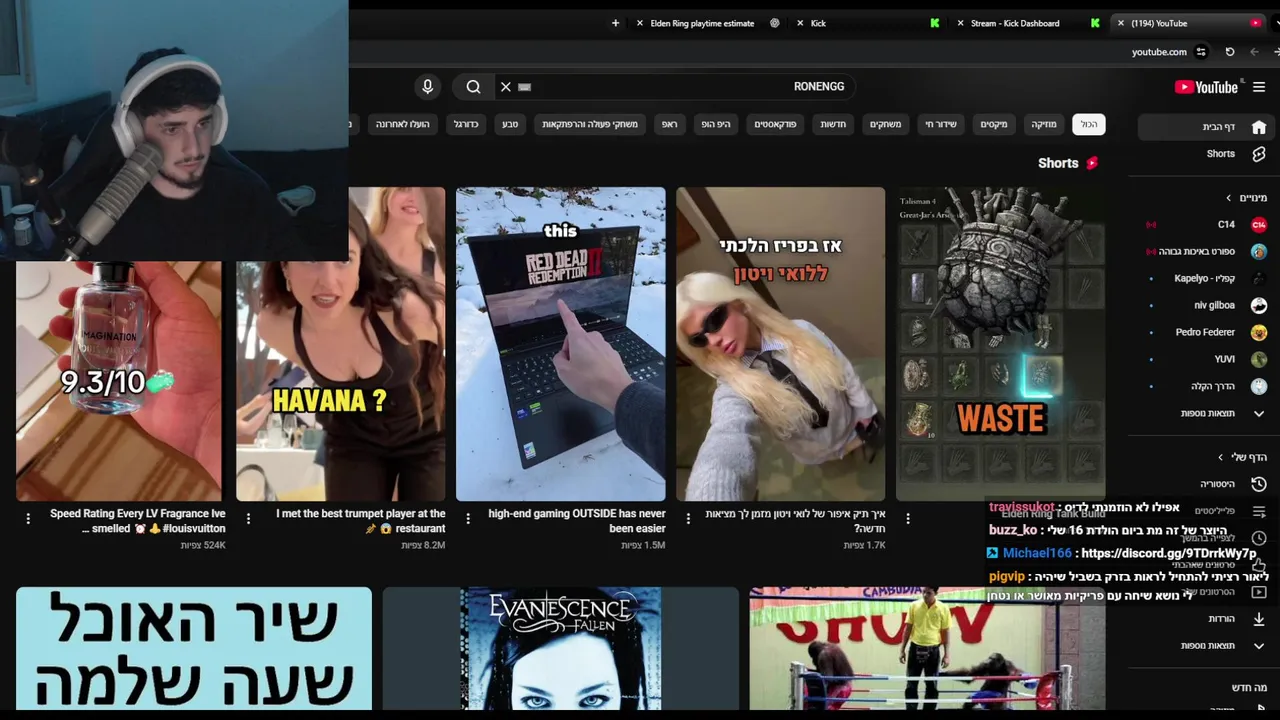Open the Evanescence Fallen video thumbnail
Image resolution: width=1280 pixels, height=720 pixels.
pos(560,649)
